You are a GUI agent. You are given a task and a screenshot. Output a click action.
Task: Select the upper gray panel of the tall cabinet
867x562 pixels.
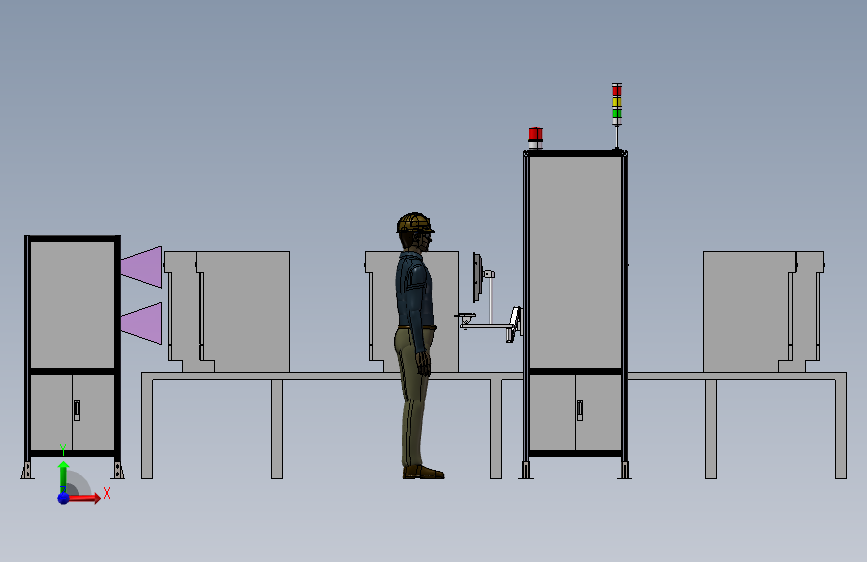click(x=575, y=263)
